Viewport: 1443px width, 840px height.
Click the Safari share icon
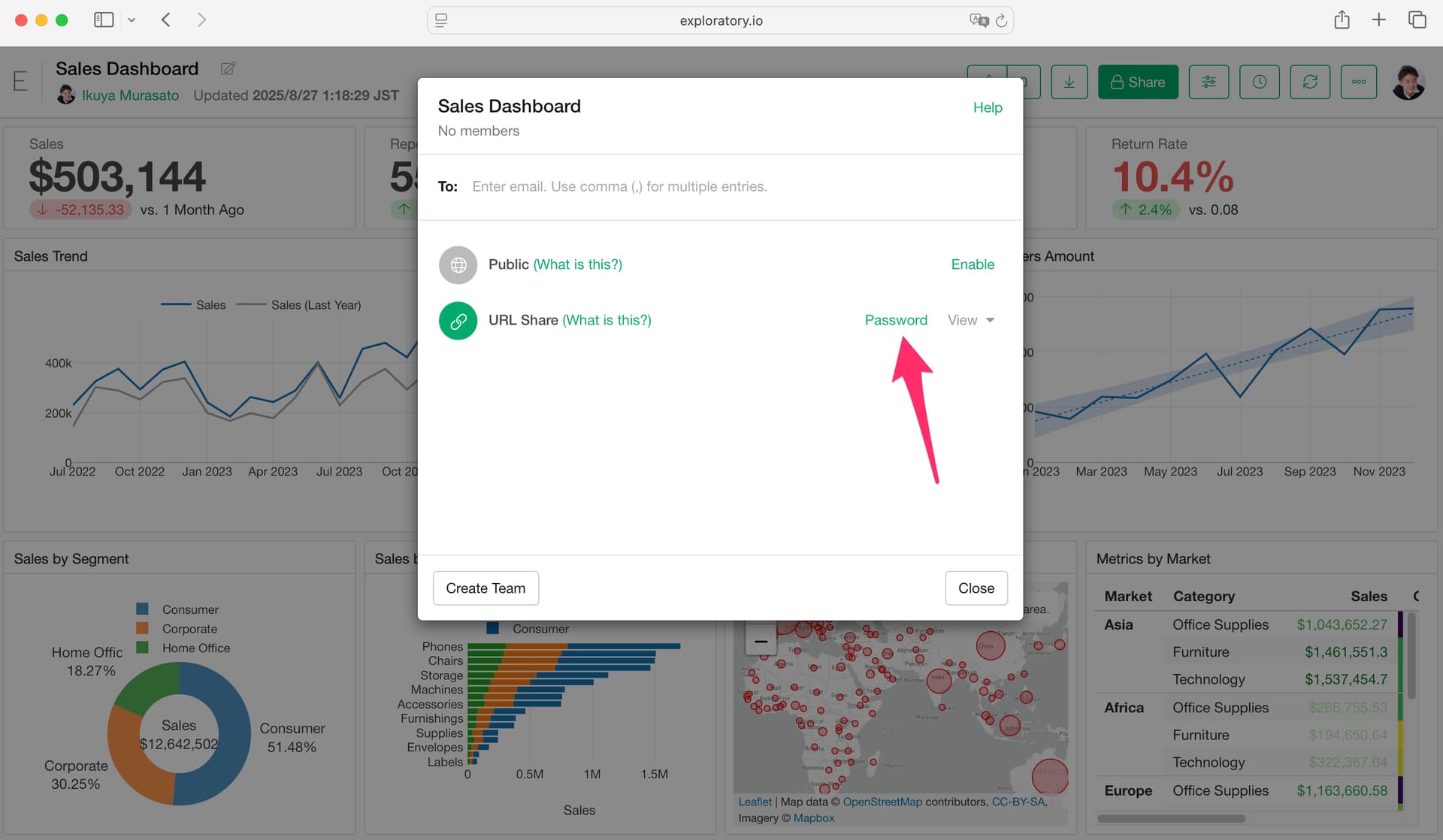pos(1342,20)
